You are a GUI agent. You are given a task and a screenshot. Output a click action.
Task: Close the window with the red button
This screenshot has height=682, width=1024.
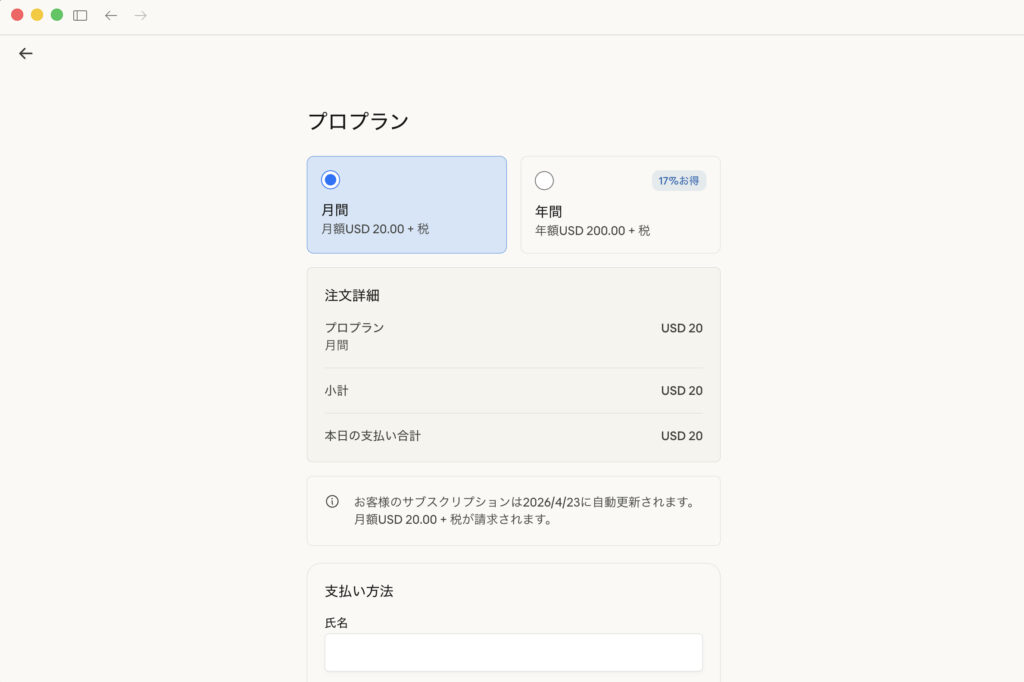pos(17,15)
